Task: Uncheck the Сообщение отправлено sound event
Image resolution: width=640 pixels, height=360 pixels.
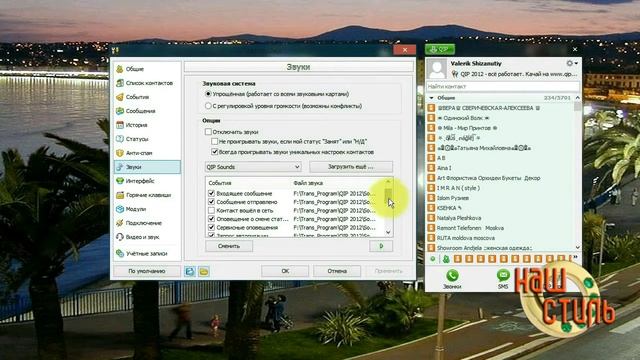Action: click(x=211, y=202)
